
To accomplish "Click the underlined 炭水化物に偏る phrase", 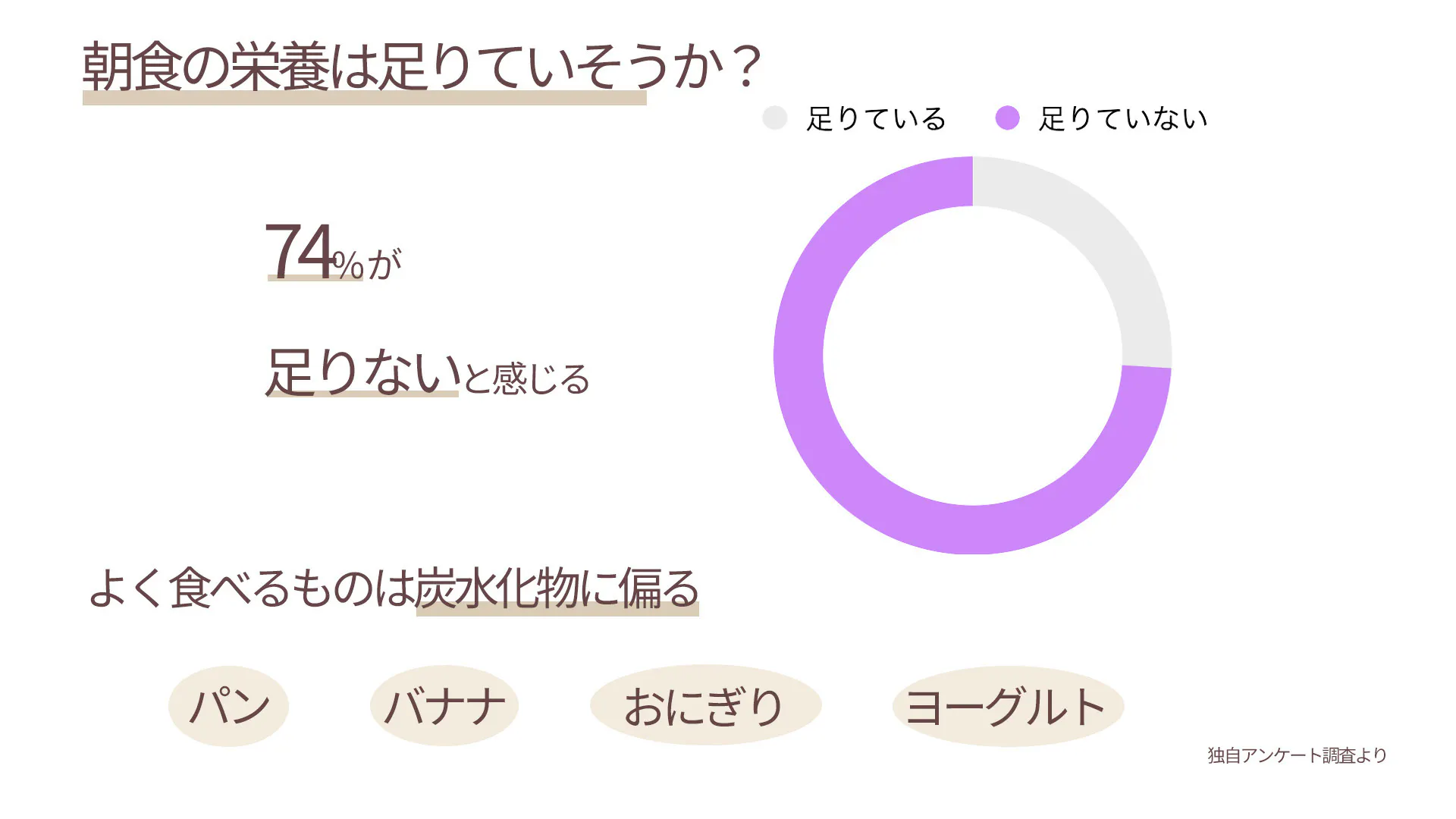I will pos(557,588).
